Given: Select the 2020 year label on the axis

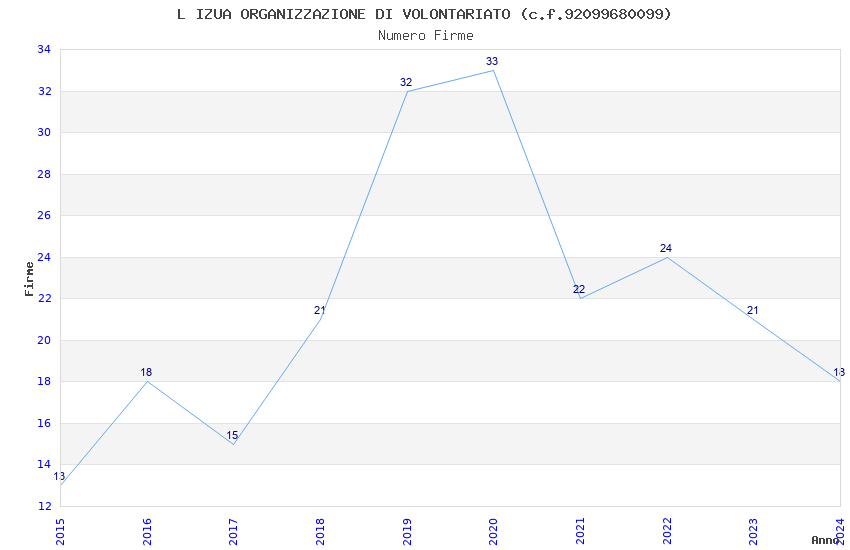Looking at the screenshot, I should click(493, 532).
